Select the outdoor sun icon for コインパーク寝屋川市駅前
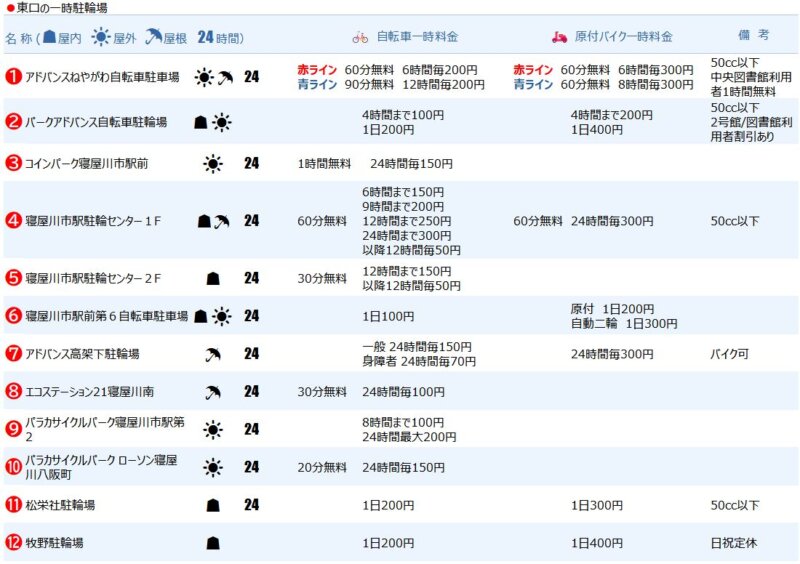This screenshot has height=564, width=800. click(x=213, y=164)
